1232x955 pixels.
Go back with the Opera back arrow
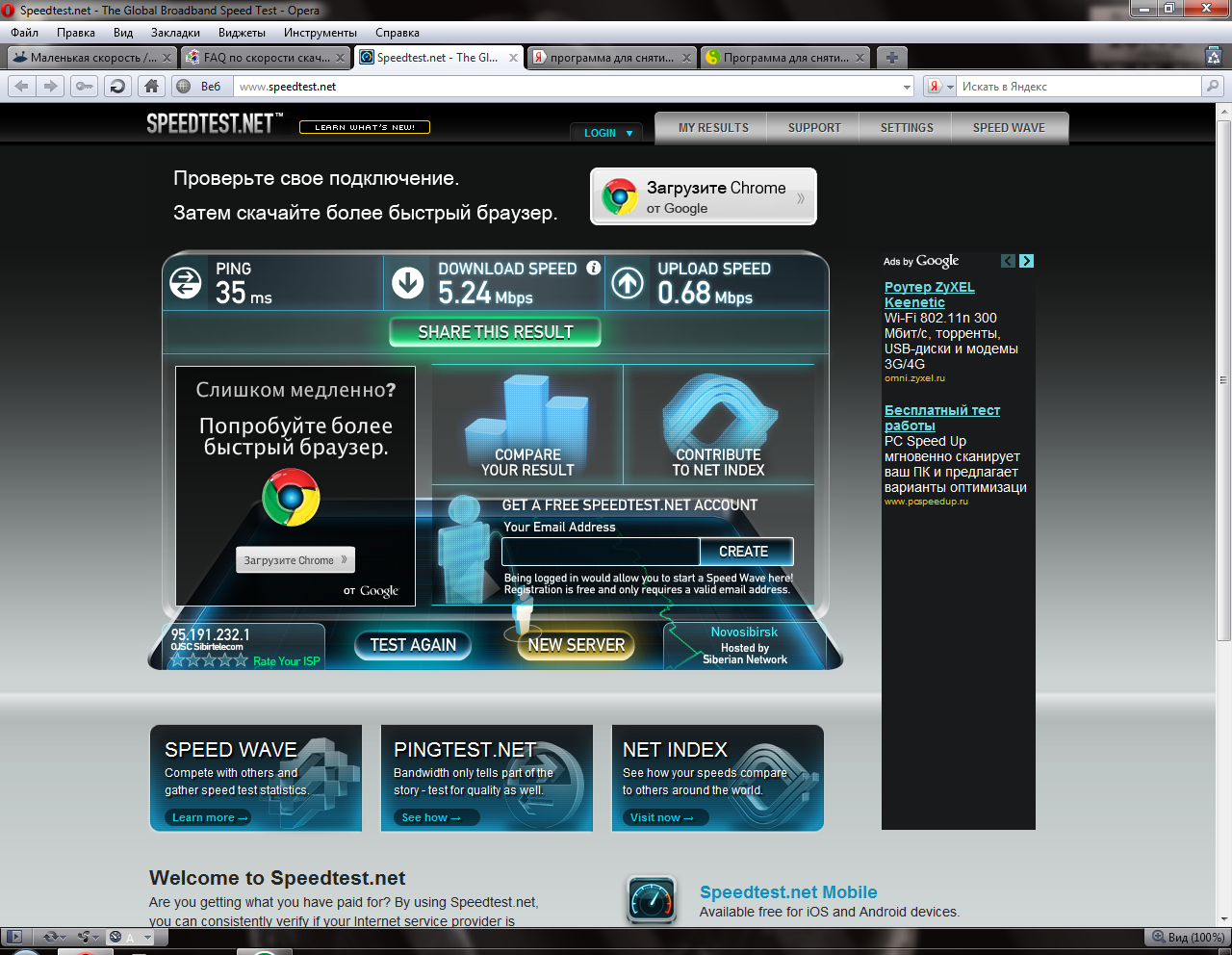(x=21, y=87)
